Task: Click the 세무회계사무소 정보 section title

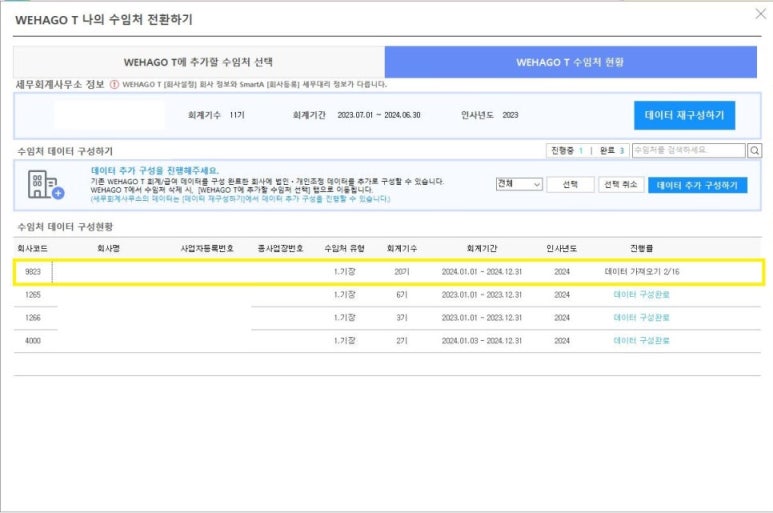Action: point(60,84)
